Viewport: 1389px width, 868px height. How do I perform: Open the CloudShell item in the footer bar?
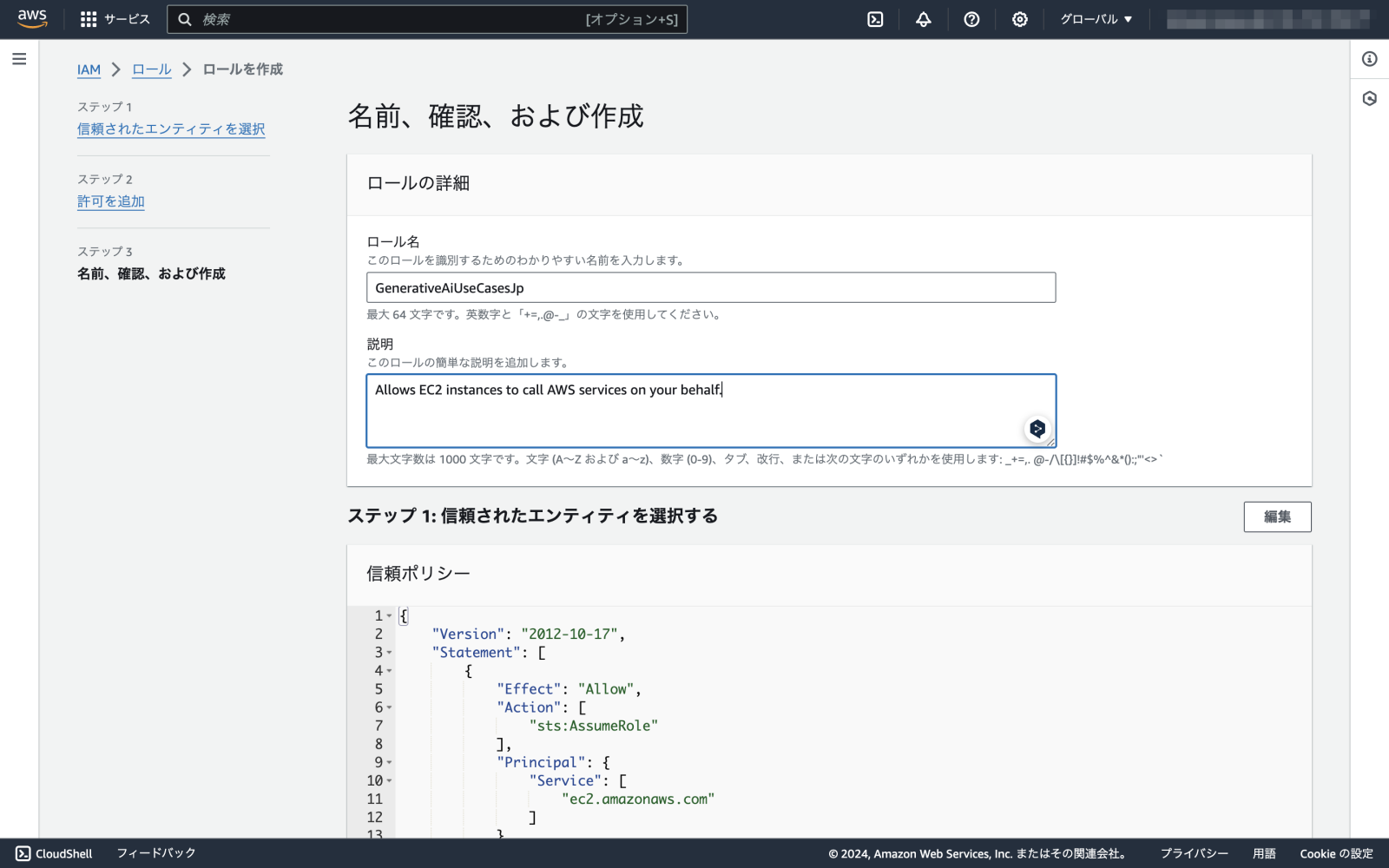pos(55,853)
